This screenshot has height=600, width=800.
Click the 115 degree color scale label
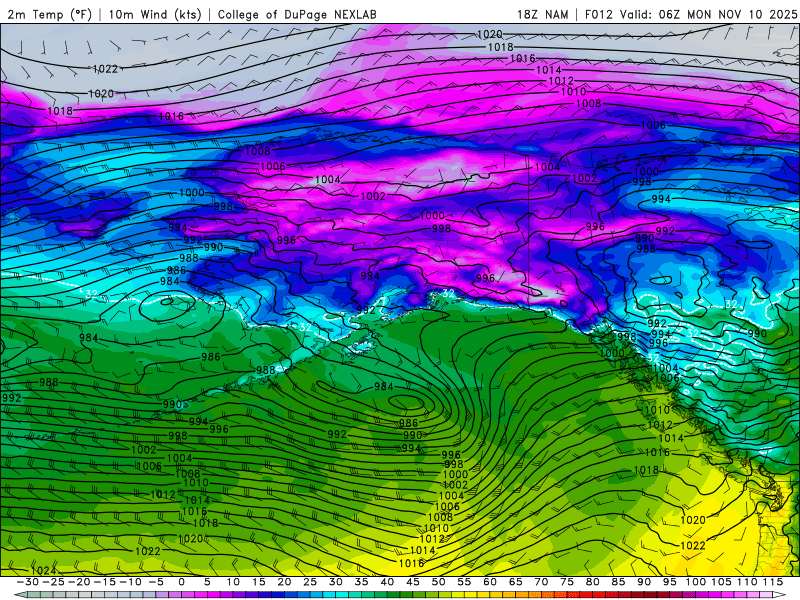772,582
